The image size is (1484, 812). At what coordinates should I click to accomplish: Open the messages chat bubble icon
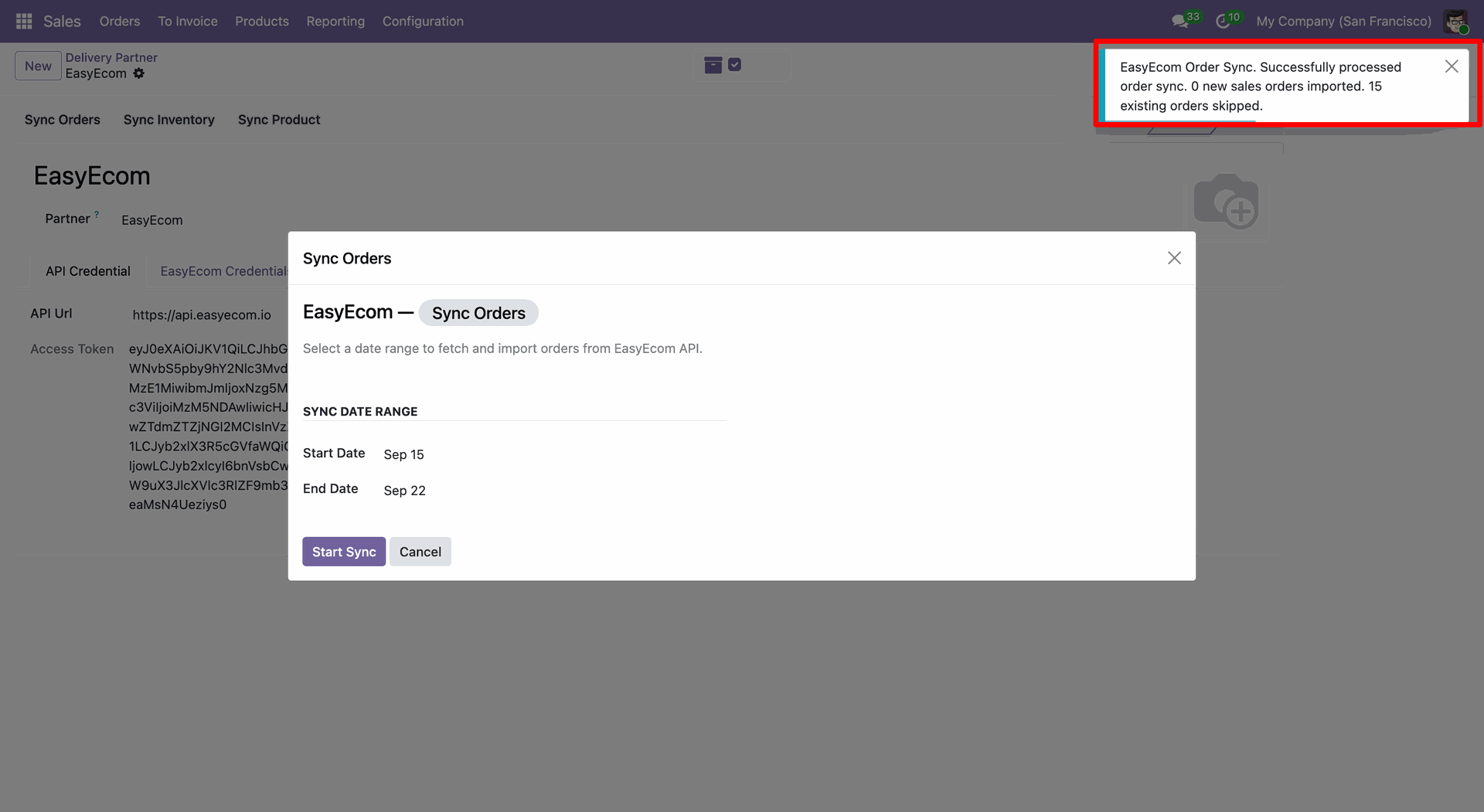[1179, 21]
